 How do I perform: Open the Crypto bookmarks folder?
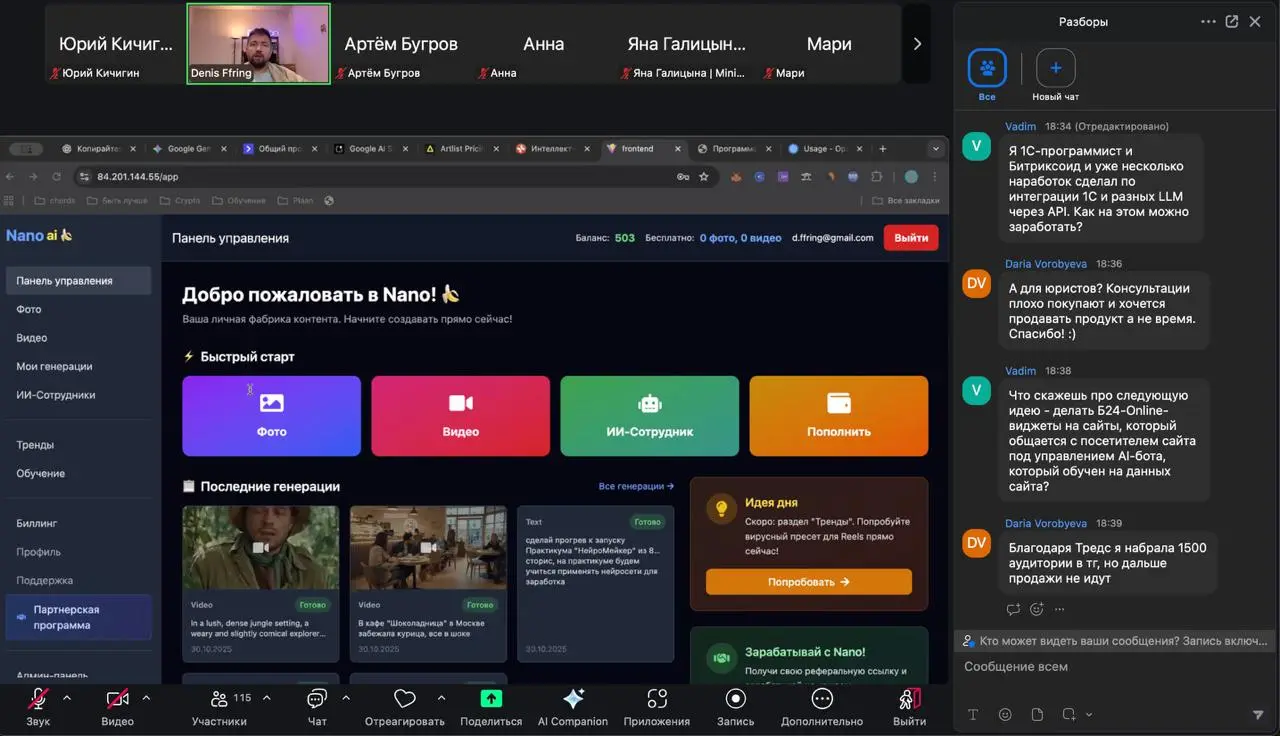pyautogui.click(x=181, y=200)
